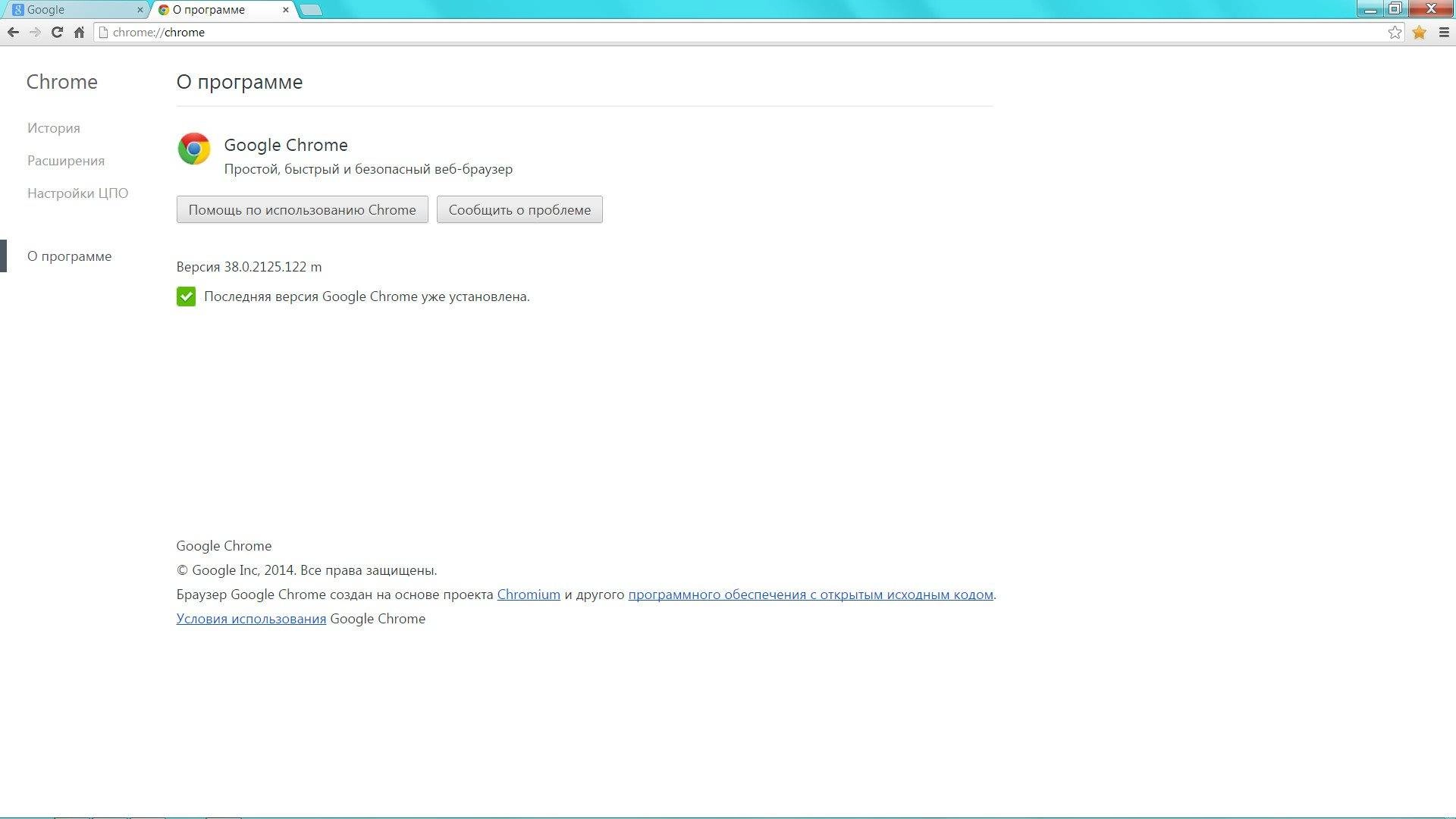Click 'Последняя версия Google Chrome уже установлена' text
This screenshot has height=819, width=1456.
pos(367,297)
